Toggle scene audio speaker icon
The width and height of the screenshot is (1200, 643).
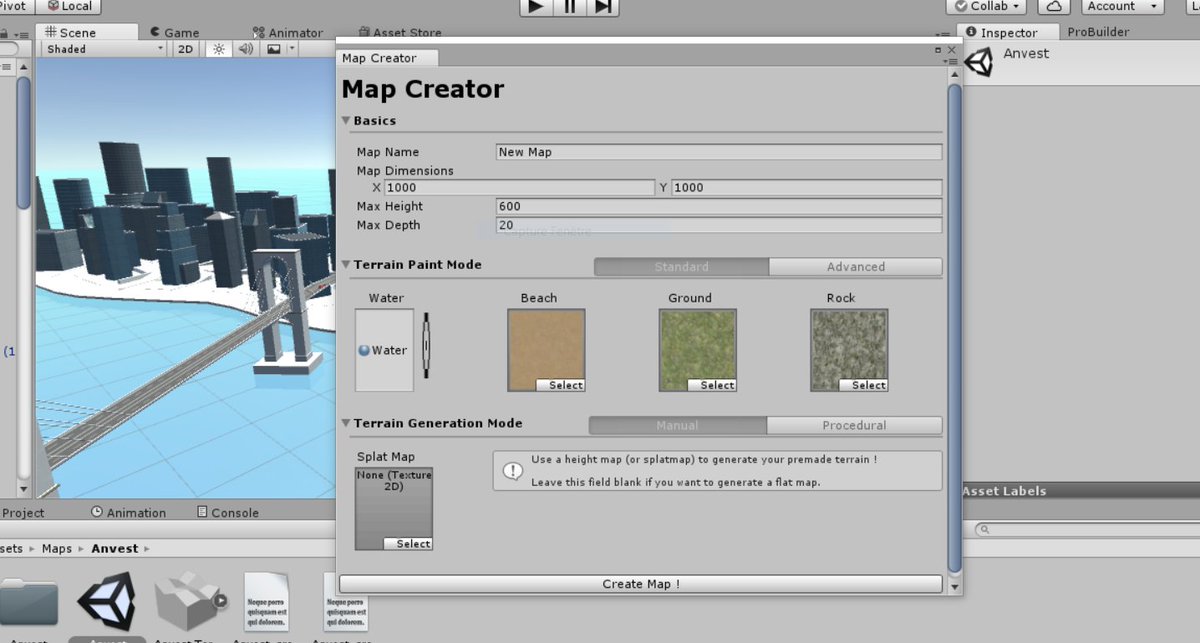(246, 49)
